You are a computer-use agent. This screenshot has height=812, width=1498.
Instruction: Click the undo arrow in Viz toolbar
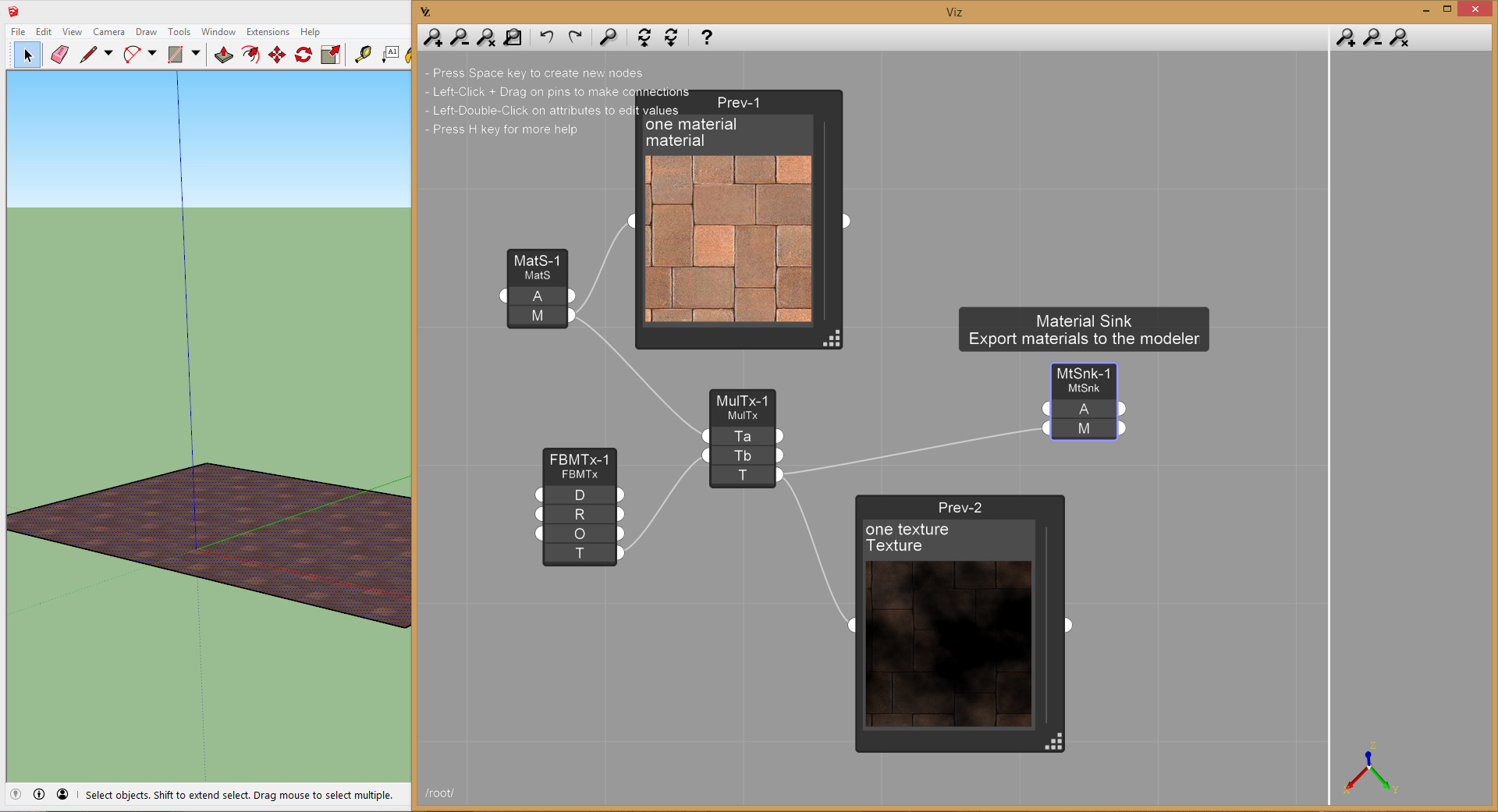[x=547, y=37]
